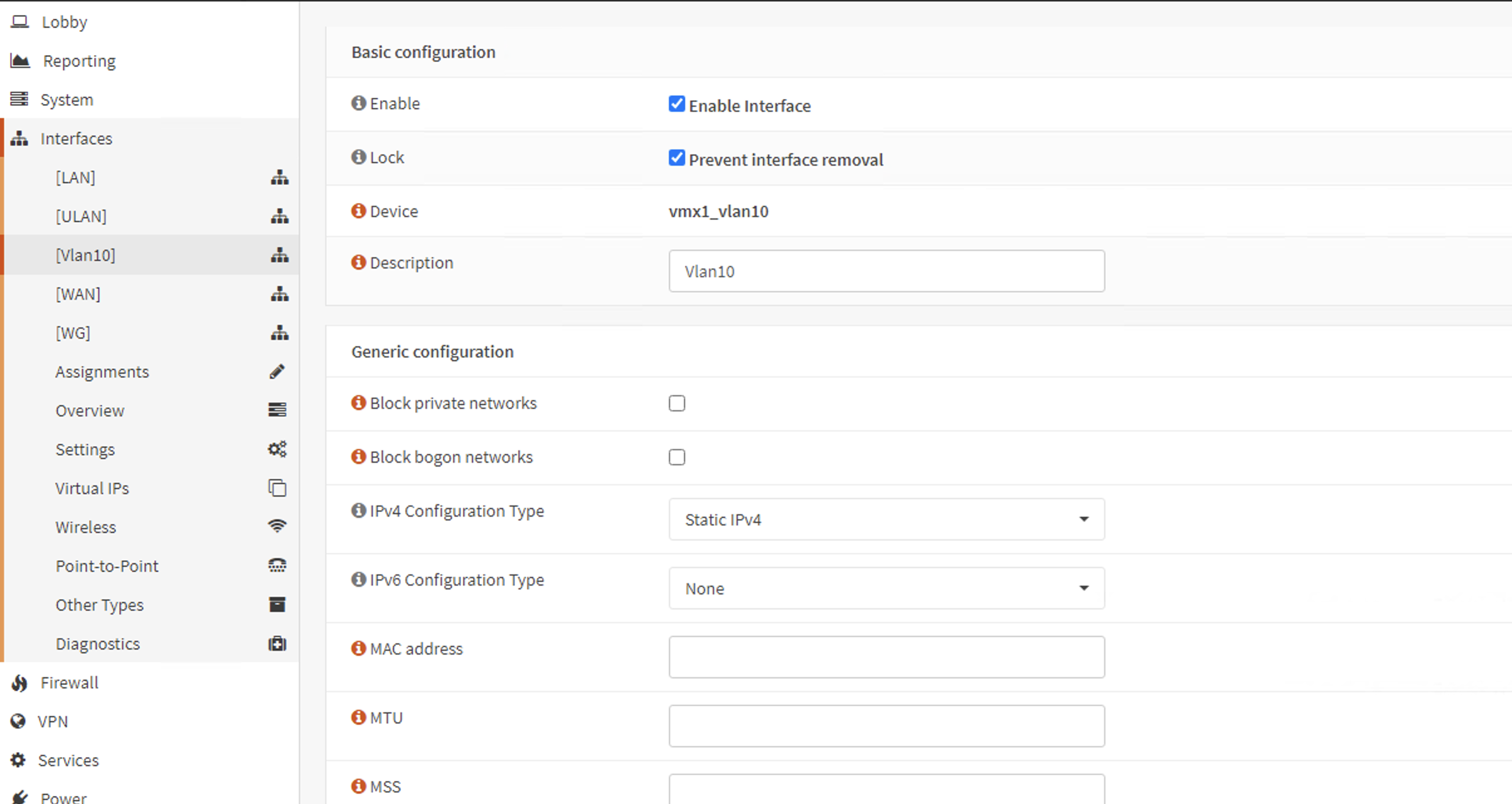Open the interfaces Overview page
This screenshot has height=804, width=1512.
coord(90,411)
